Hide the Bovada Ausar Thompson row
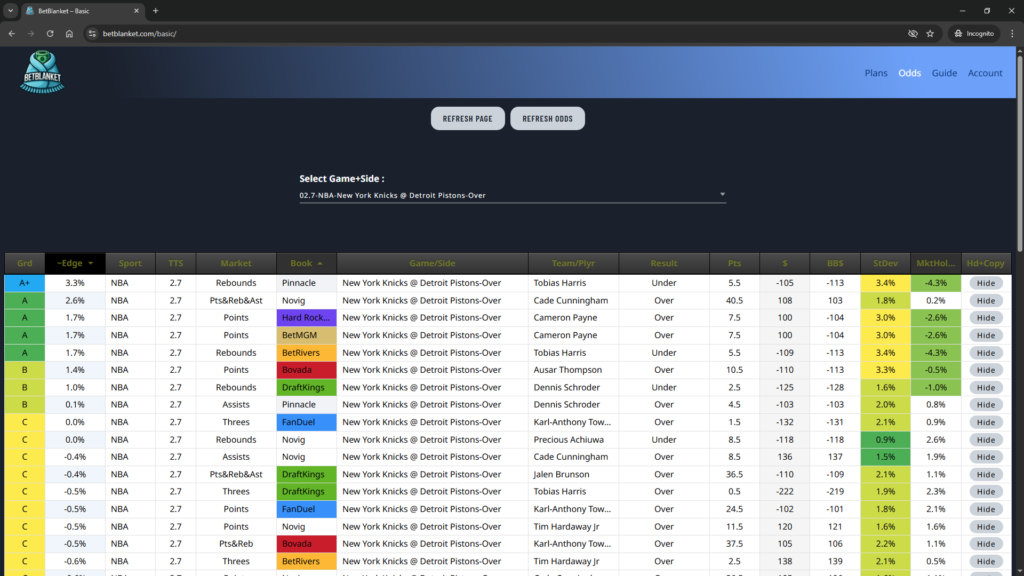Screen dimensions: 1024x576 [985, 370]
